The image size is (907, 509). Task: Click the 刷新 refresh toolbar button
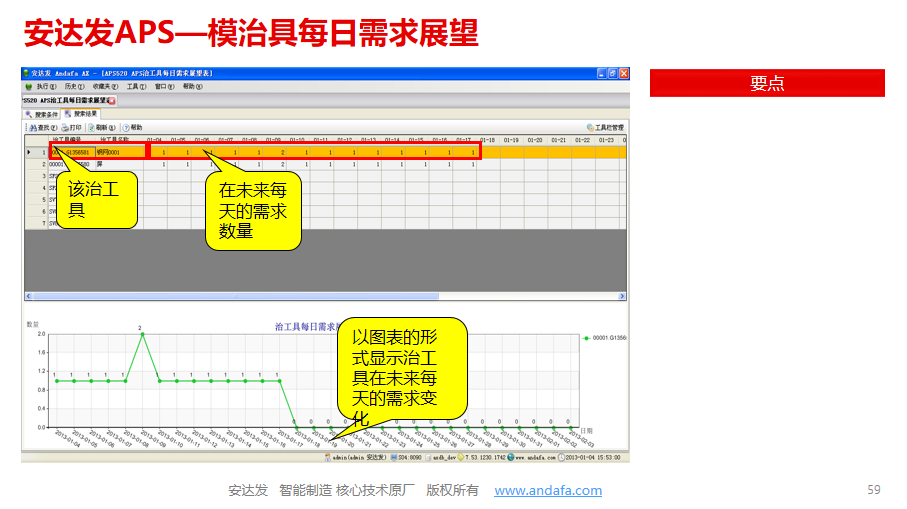pos(101,128)
